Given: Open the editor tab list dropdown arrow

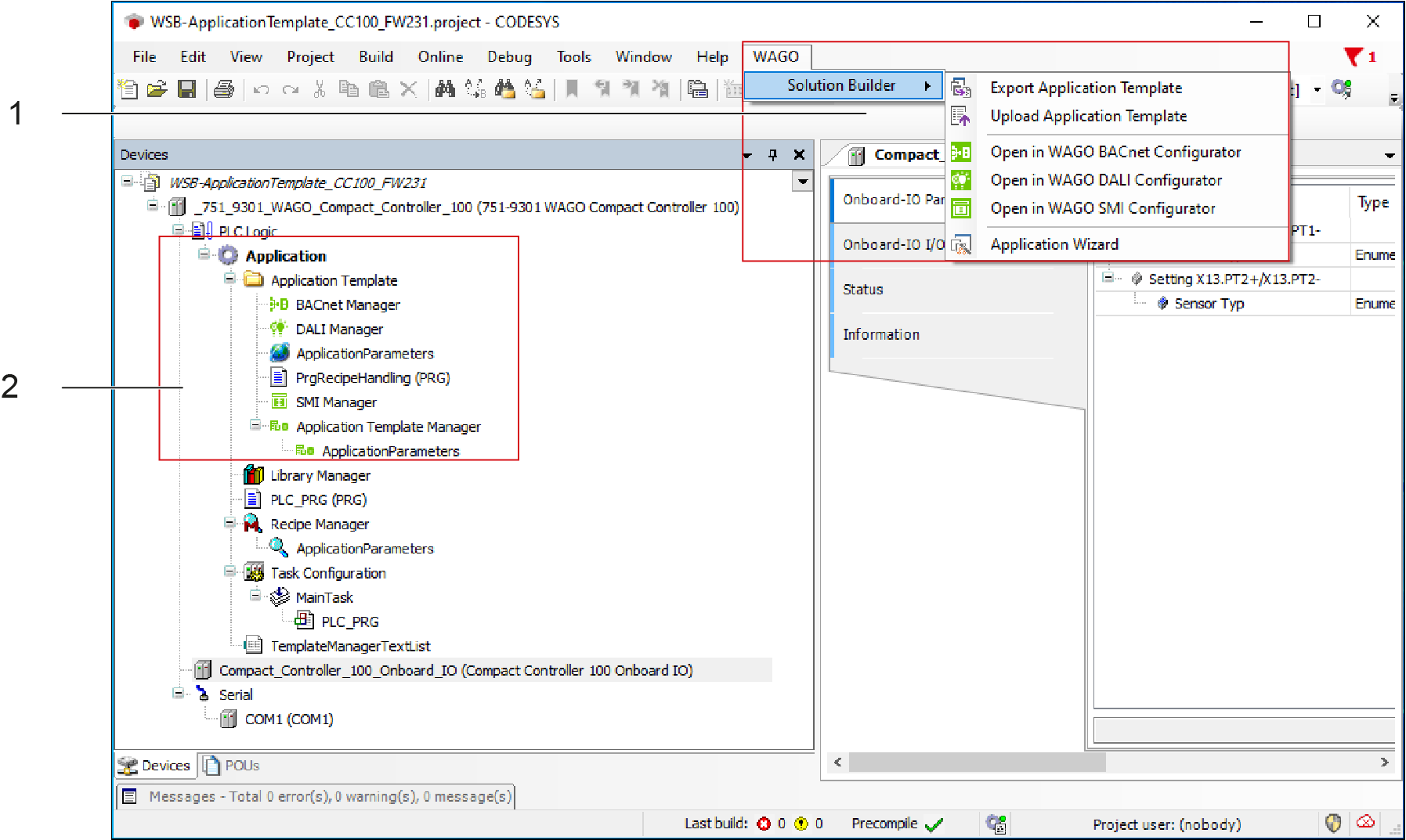Looking at the screenshot, I should (1390, 155).
